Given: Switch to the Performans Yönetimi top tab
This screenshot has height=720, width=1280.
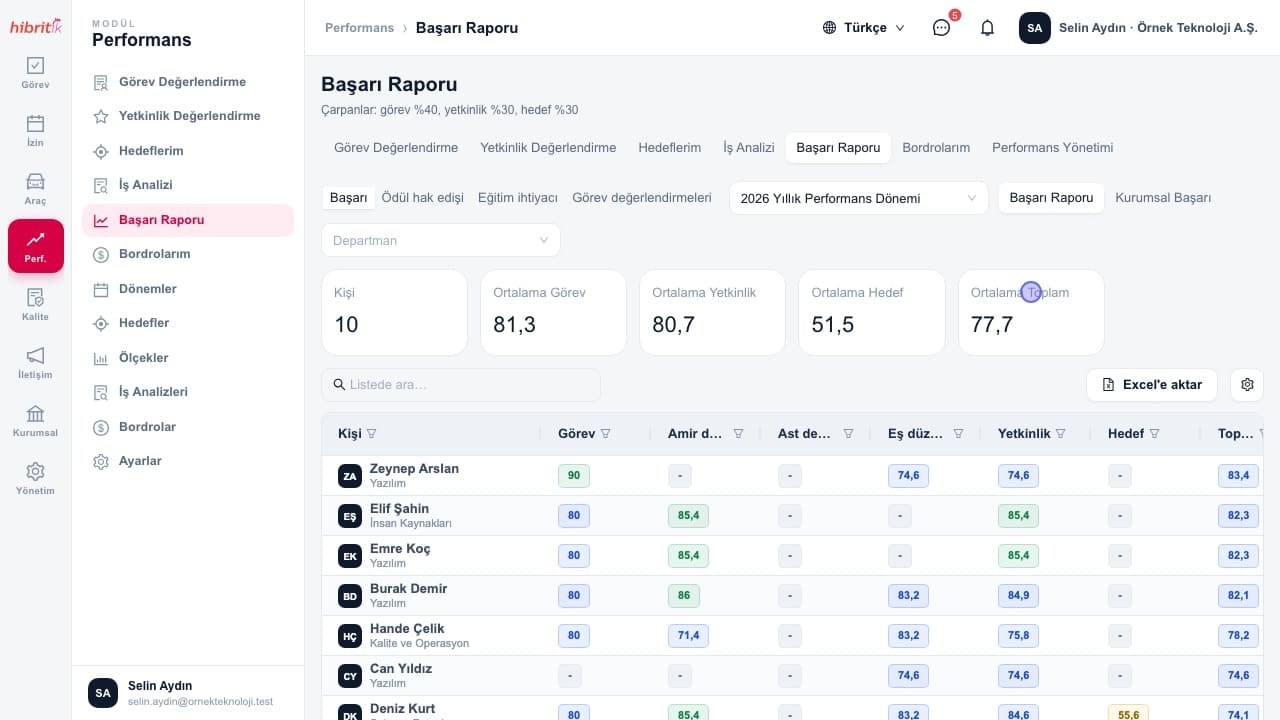Looking at the screenshot, I should [1052, 147].
